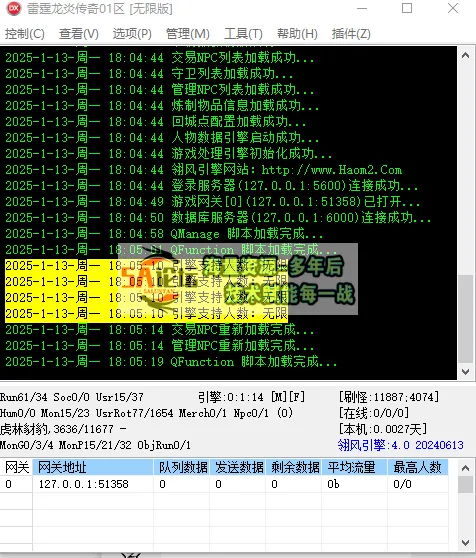Click the 虎林豺豹,3636/11677 status line

click(x=63, y=429)
